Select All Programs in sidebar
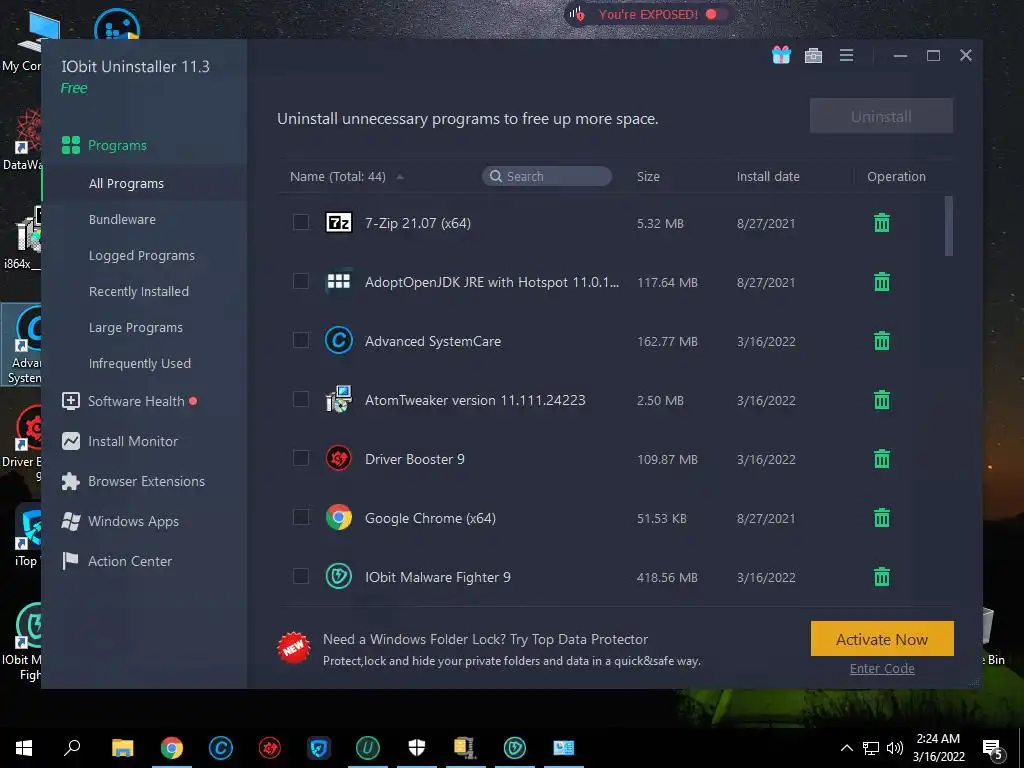This screenshot has height=768, width=1024. click(x=126, y=184)
